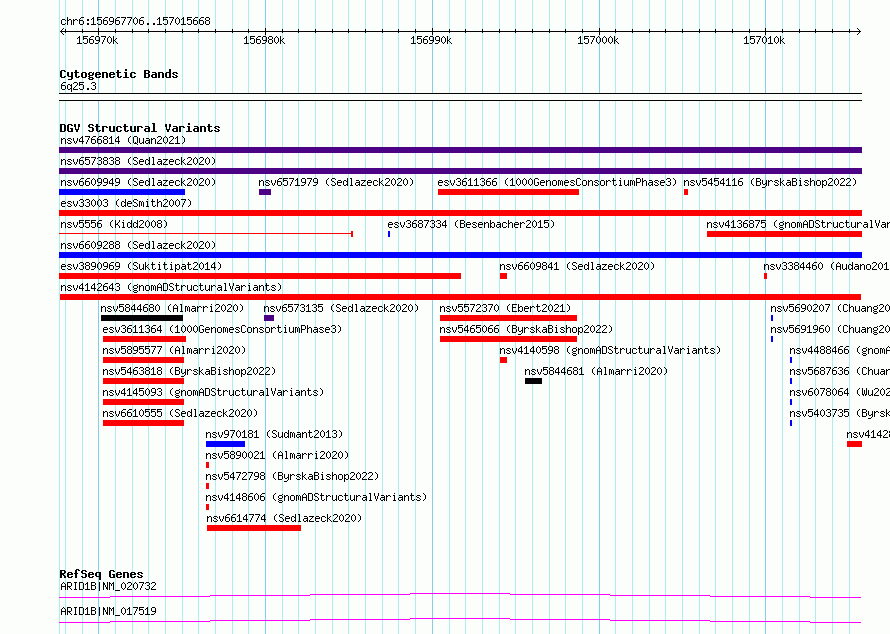This screenshot has height=634, width=890.
Task: Click the 156990k ruler tick label
Action: [x=431, y=40]
